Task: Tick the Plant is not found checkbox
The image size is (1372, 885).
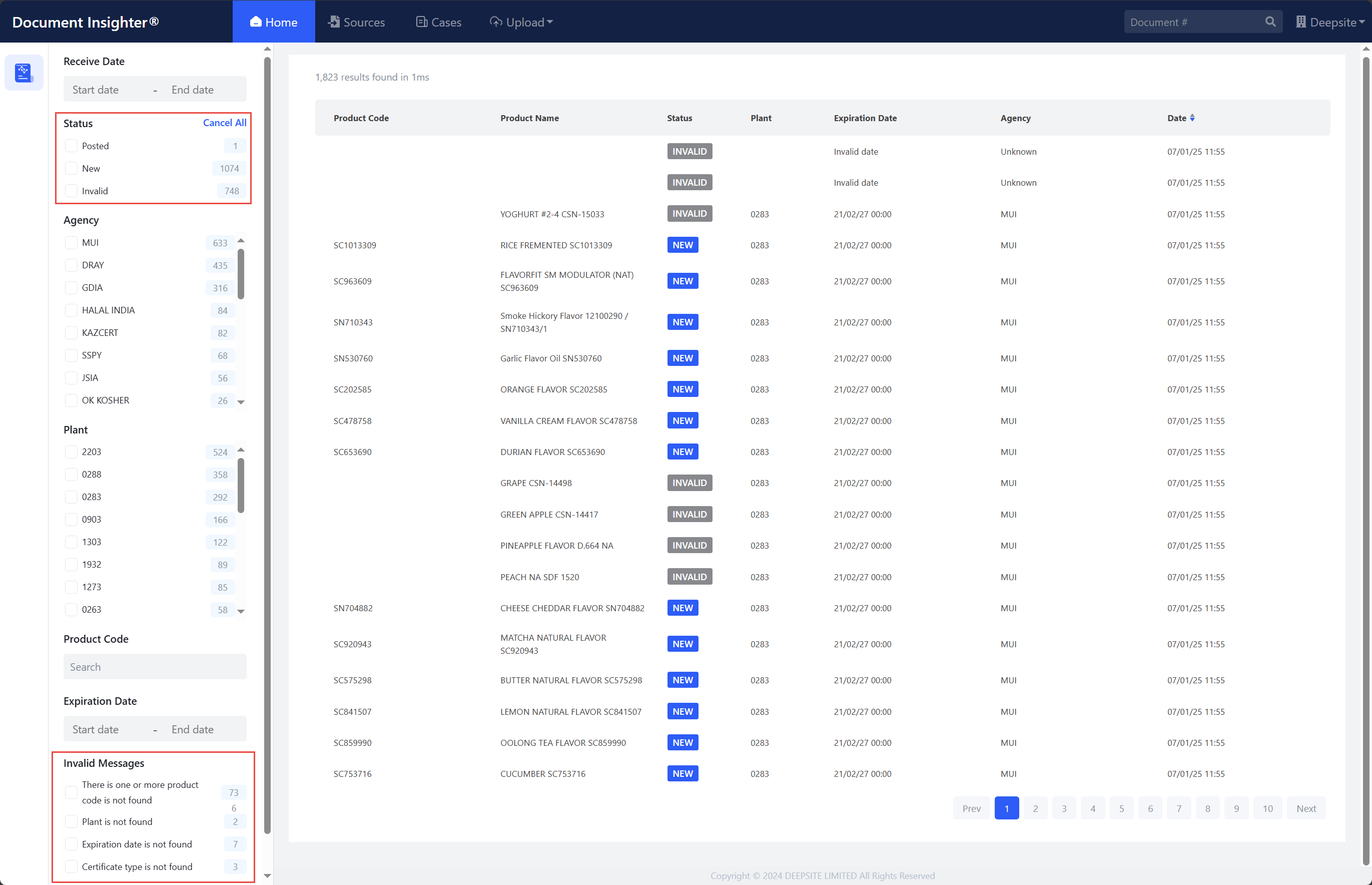Action: [x=71, y=821]
